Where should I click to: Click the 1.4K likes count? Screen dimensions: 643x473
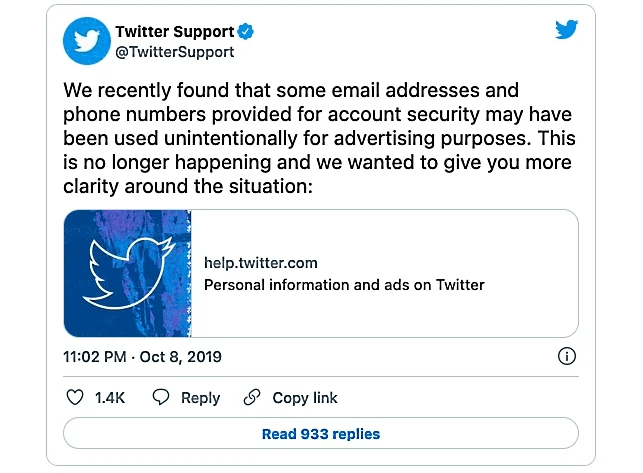click(x=110, y=398)
